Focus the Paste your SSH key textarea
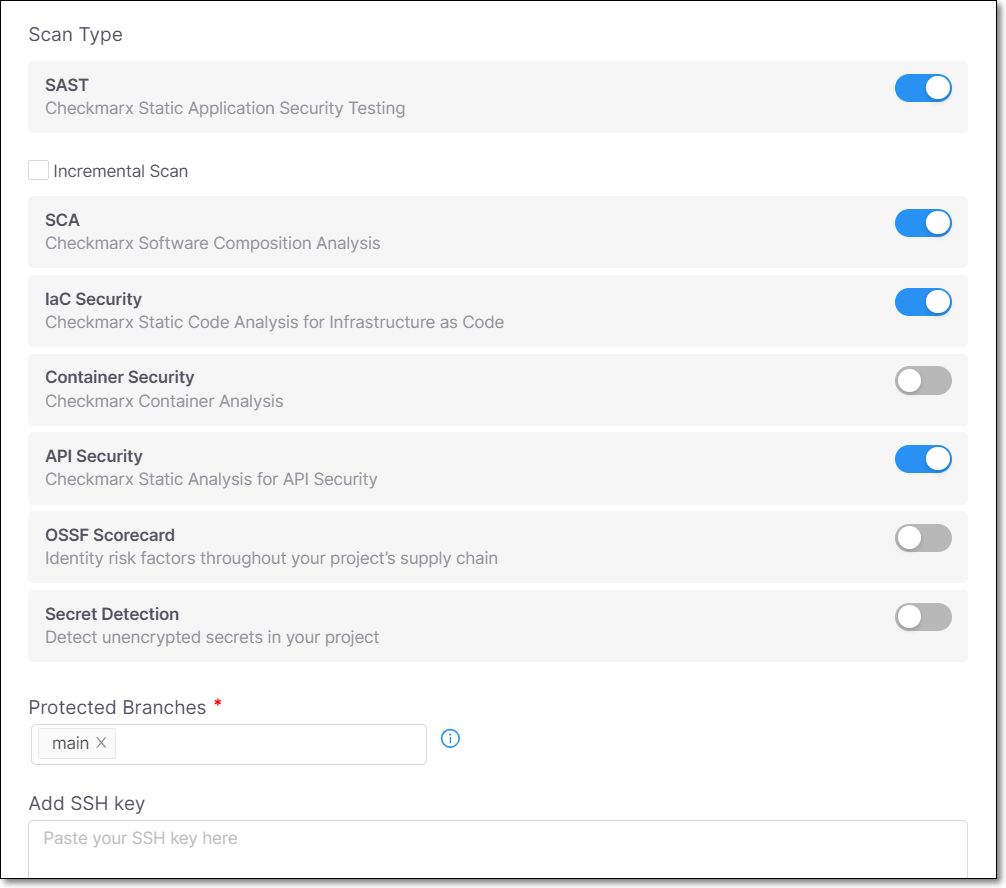This screenshot has height=888, width=1006. tap(498, 849)
